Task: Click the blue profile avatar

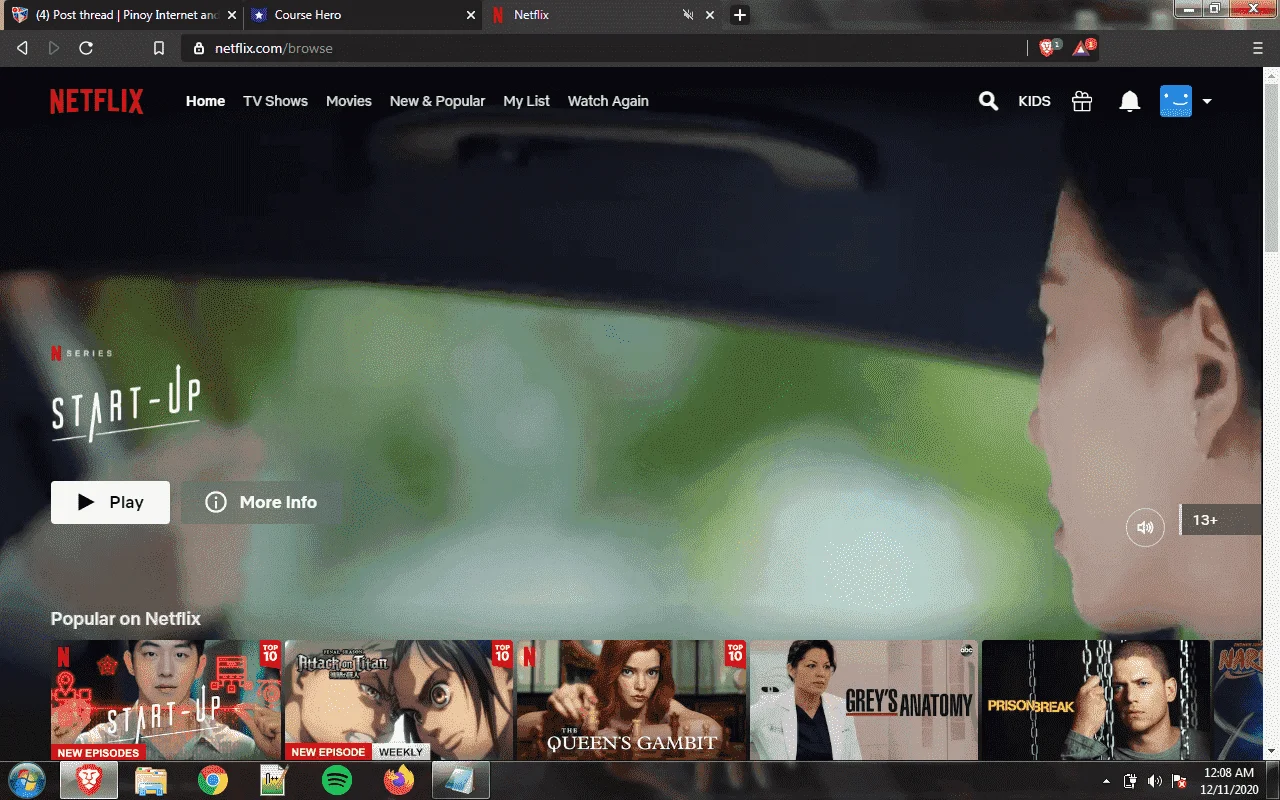Action: pyautogui.click(x=1176, y=101)
